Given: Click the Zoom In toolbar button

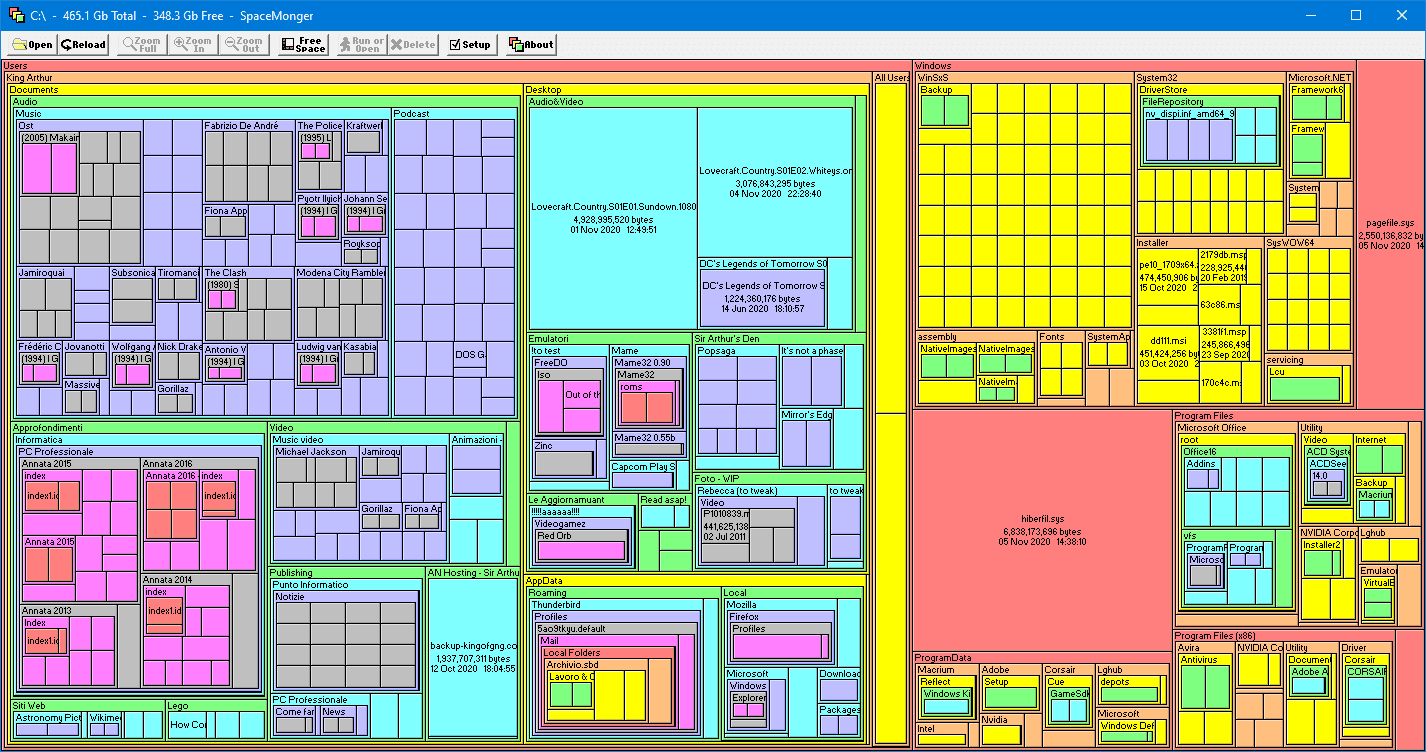Looking at the screenshot, I should tap(192, 44).
